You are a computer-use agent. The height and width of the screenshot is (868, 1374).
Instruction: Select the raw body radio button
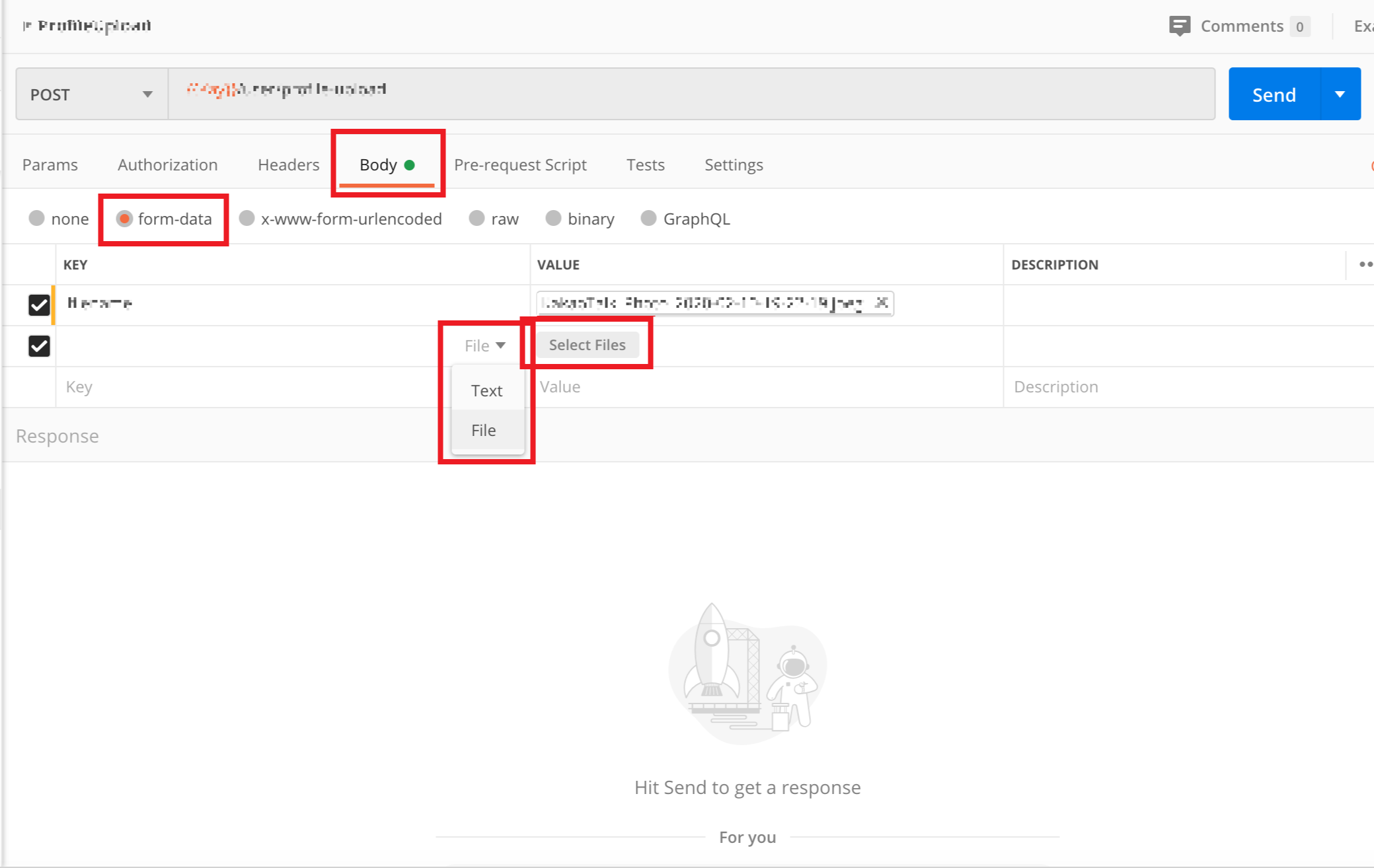[x=477, y=219]
